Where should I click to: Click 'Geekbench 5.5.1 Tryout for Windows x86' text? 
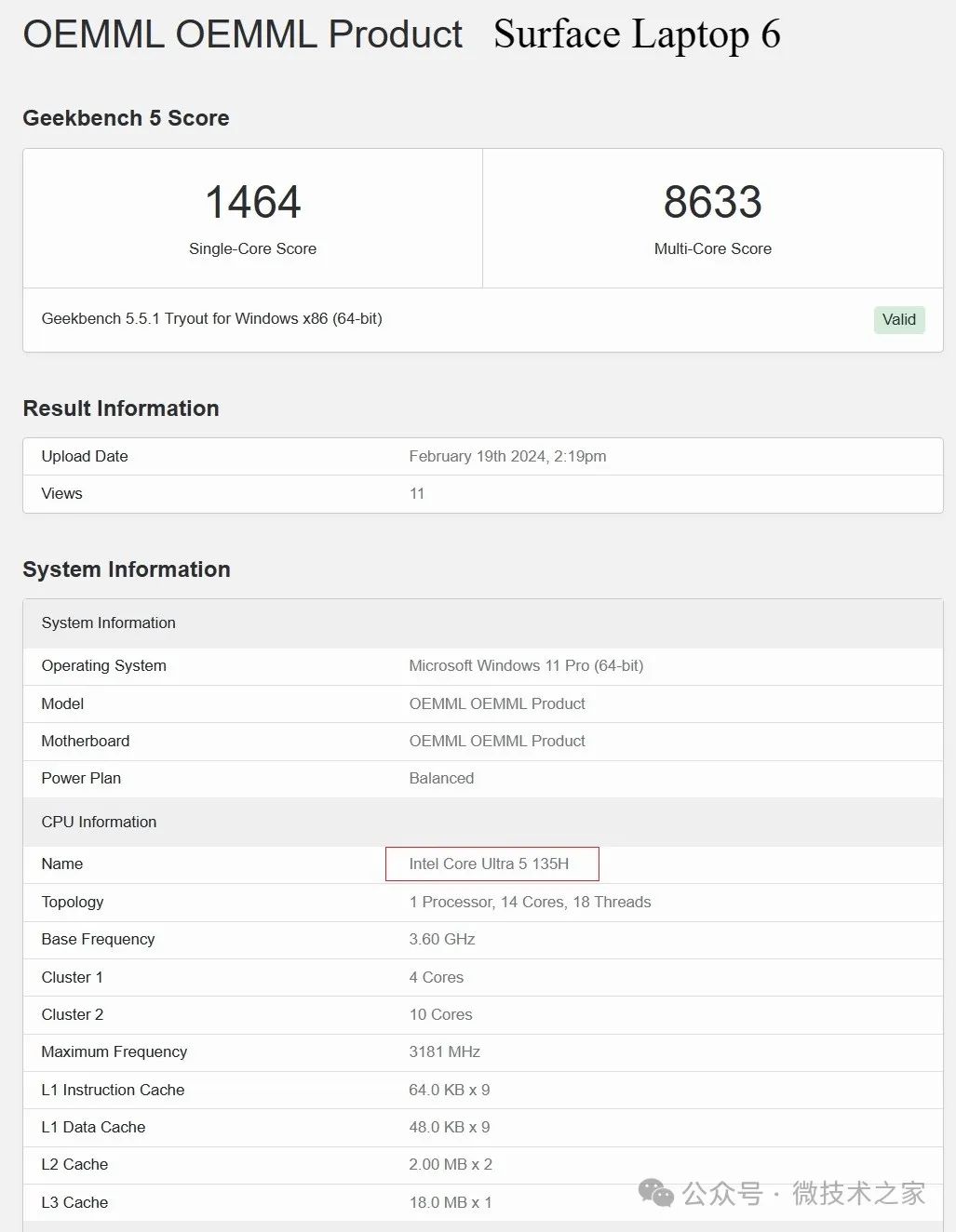click(x=184, y=318)
